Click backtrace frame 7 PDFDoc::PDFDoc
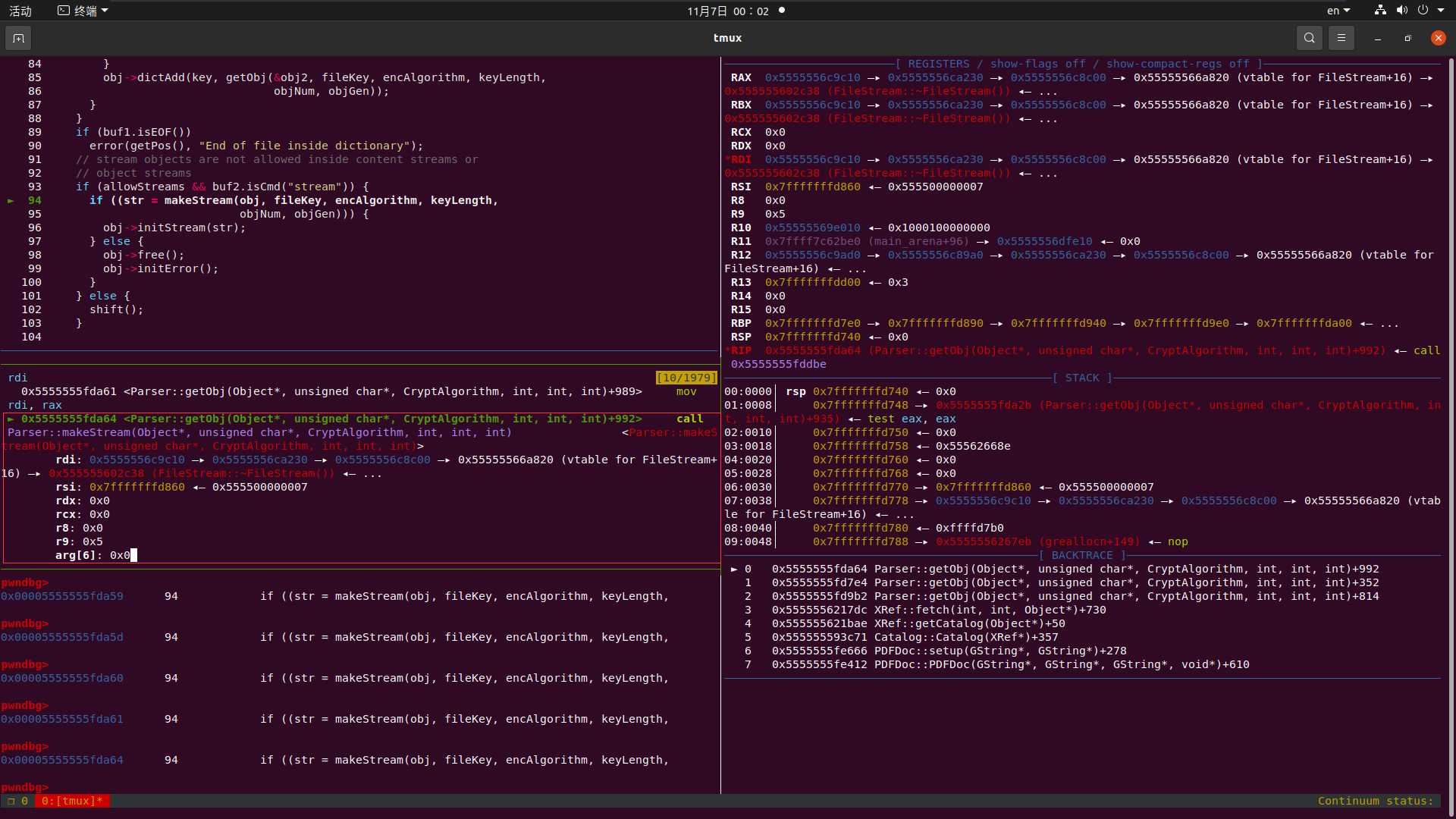Viewport: 1456px width, 819px height. (x=996, y=664)
